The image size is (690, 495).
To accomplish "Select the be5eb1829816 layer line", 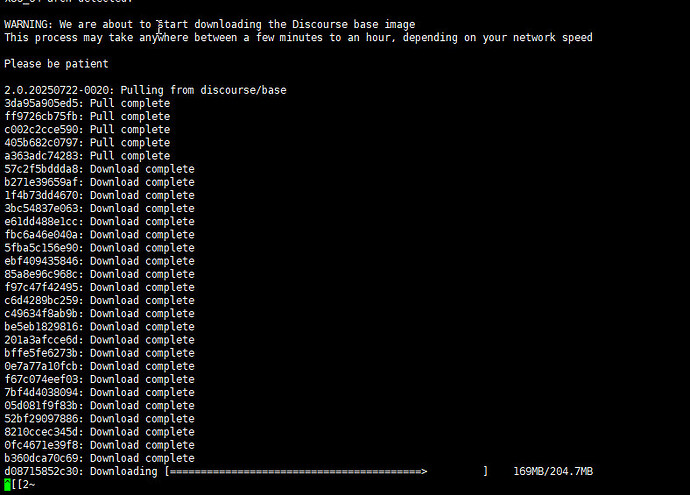I will (x=99, y=327).
